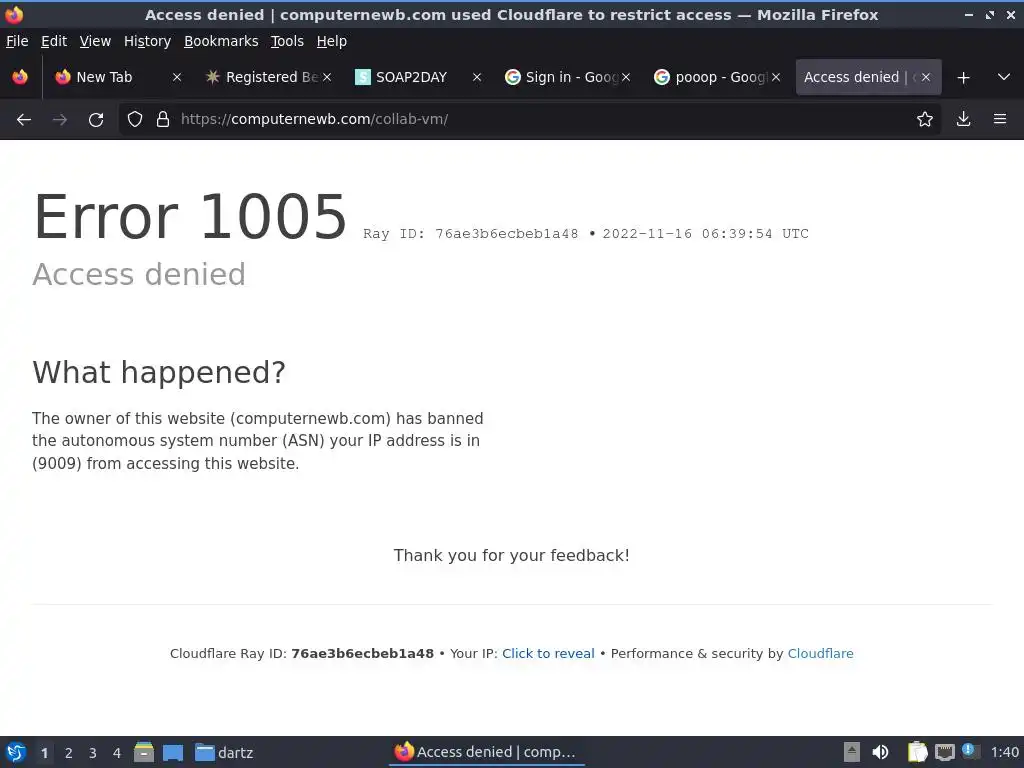Open Firefox hamburger application menu
This screenshot has width=1024, height=768.
(x=1000, y=119)
